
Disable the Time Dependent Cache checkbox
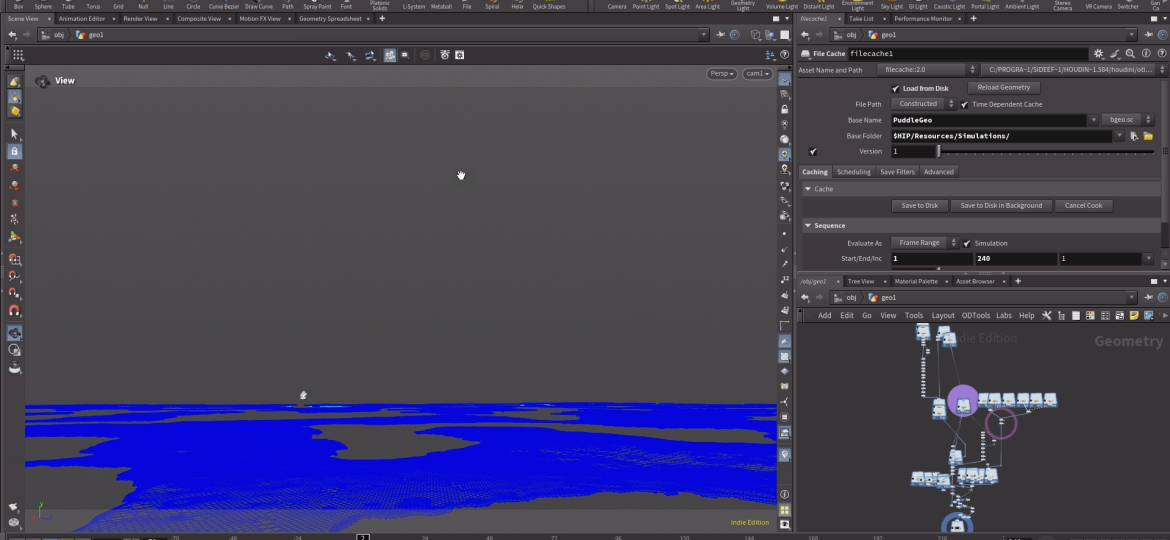click(x=965, y=104)
